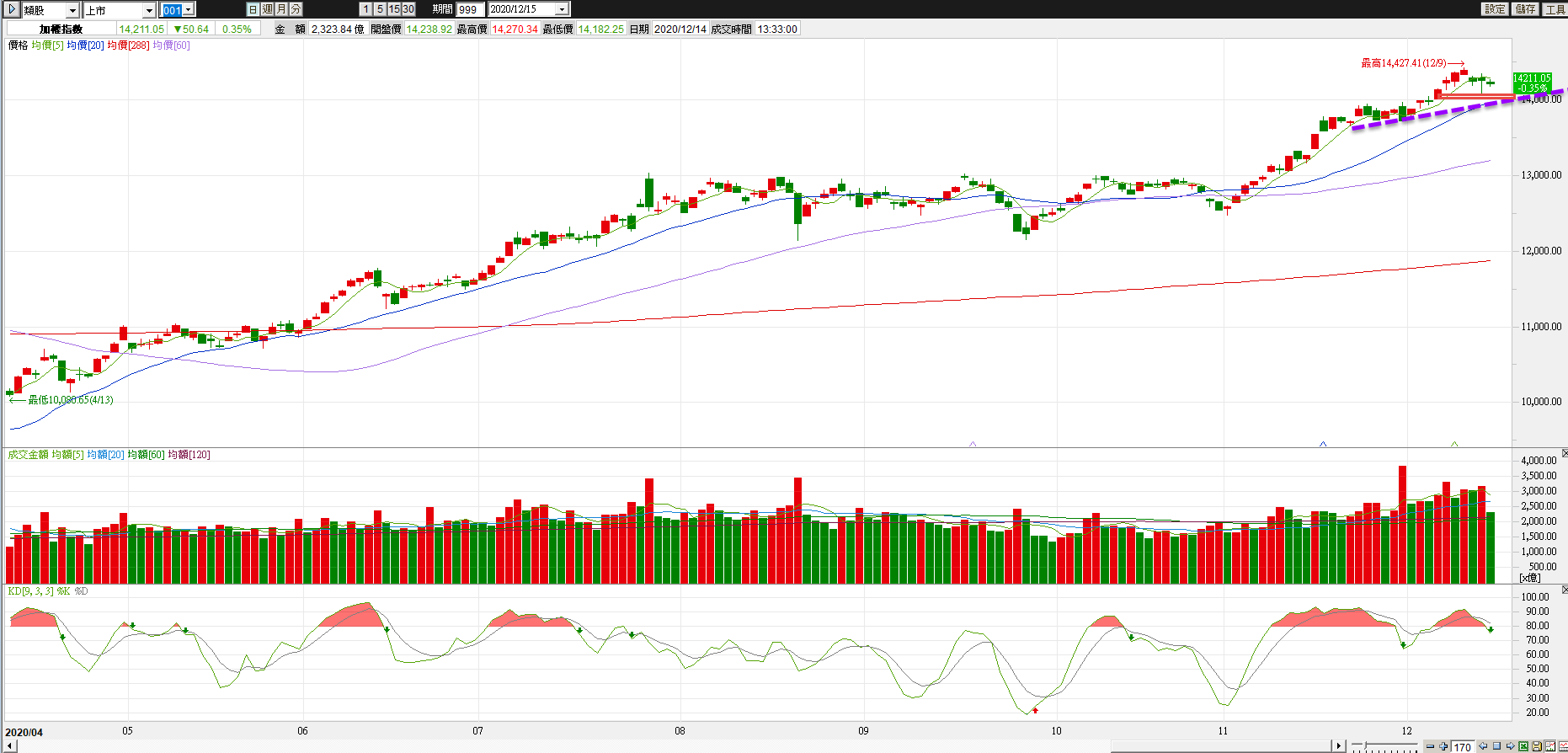Viewport: 1568px width, 753px height.
Task: Open the 設定 settings menu
Action: pos(1495,9)
